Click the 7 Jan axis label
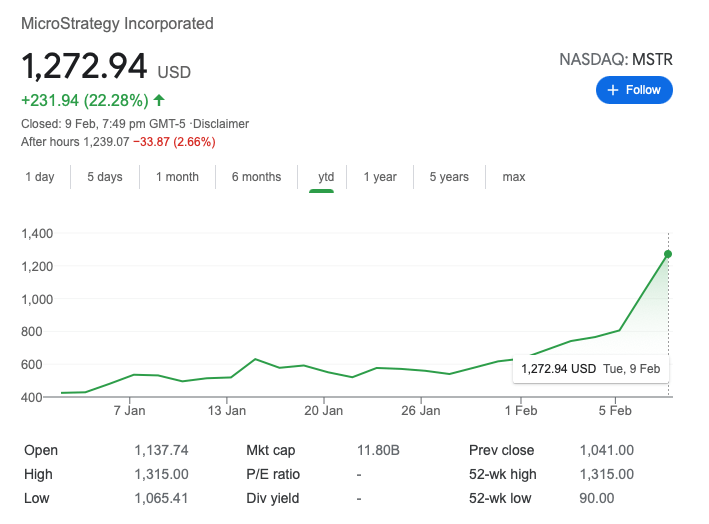This screenshot has height=524, width=709. tap(129, 411)
